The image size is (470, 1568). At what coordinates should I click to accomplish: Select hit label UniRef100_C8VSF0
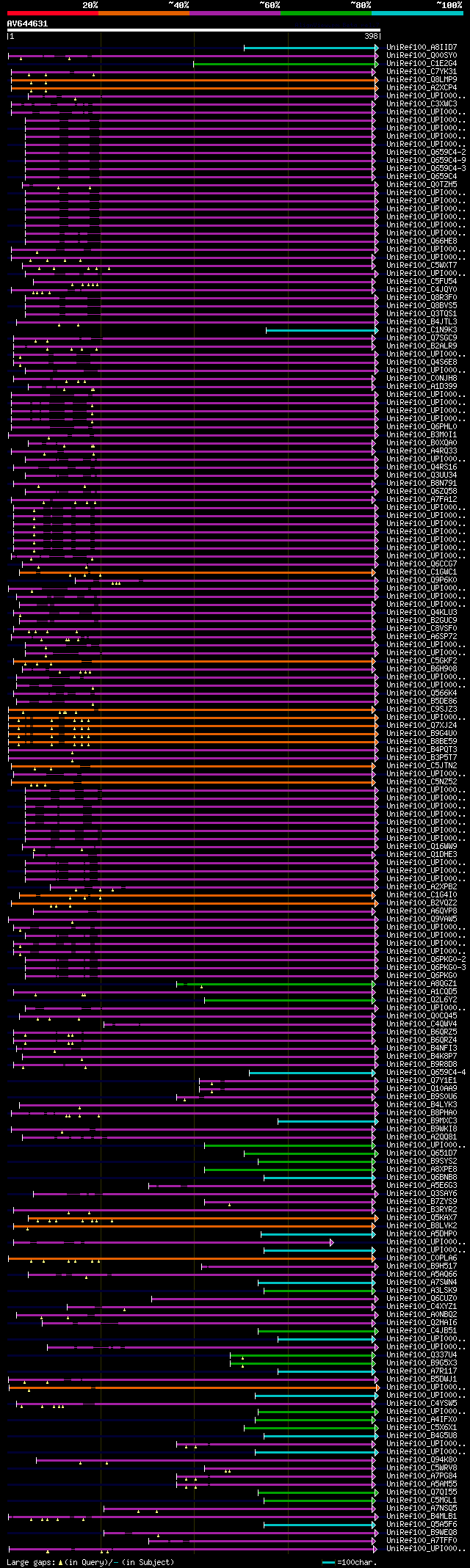[422, 628]
